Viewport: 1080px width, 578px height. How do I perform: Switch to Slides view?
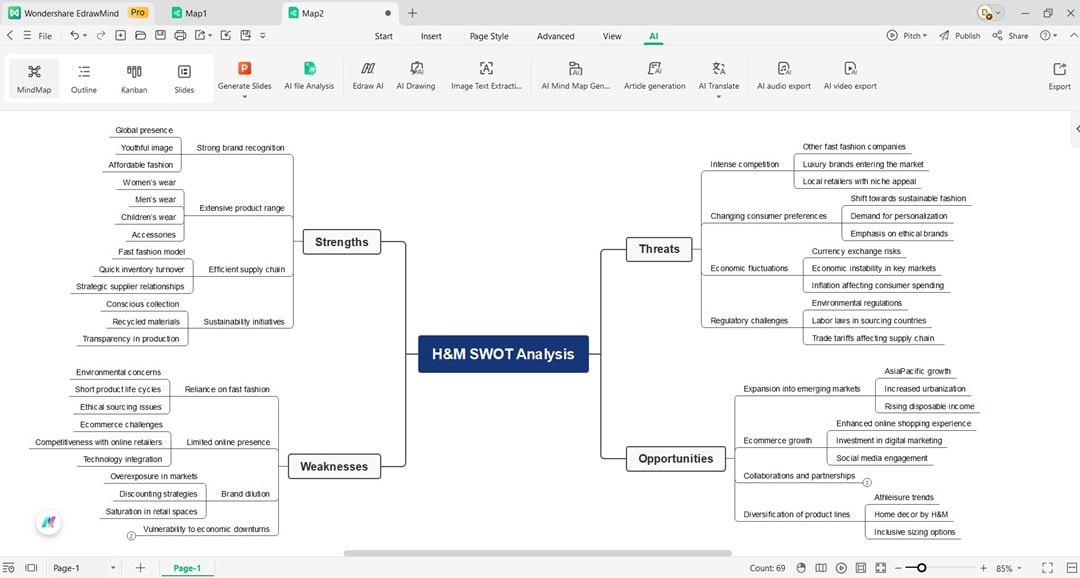184,79
